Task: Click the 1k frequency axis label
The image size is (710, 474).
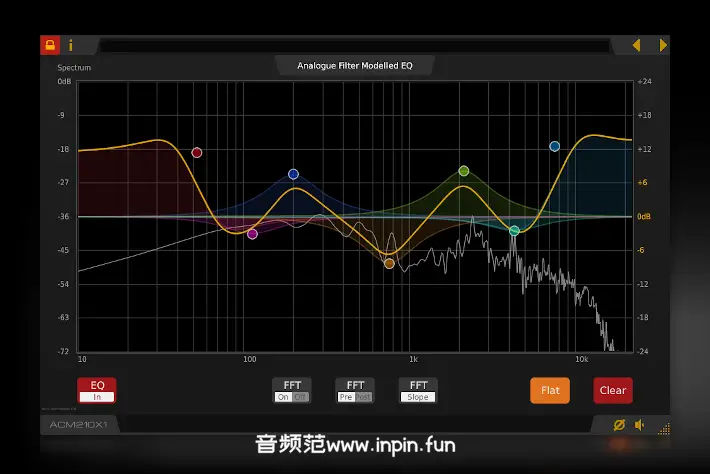Action: click(413, 359)
